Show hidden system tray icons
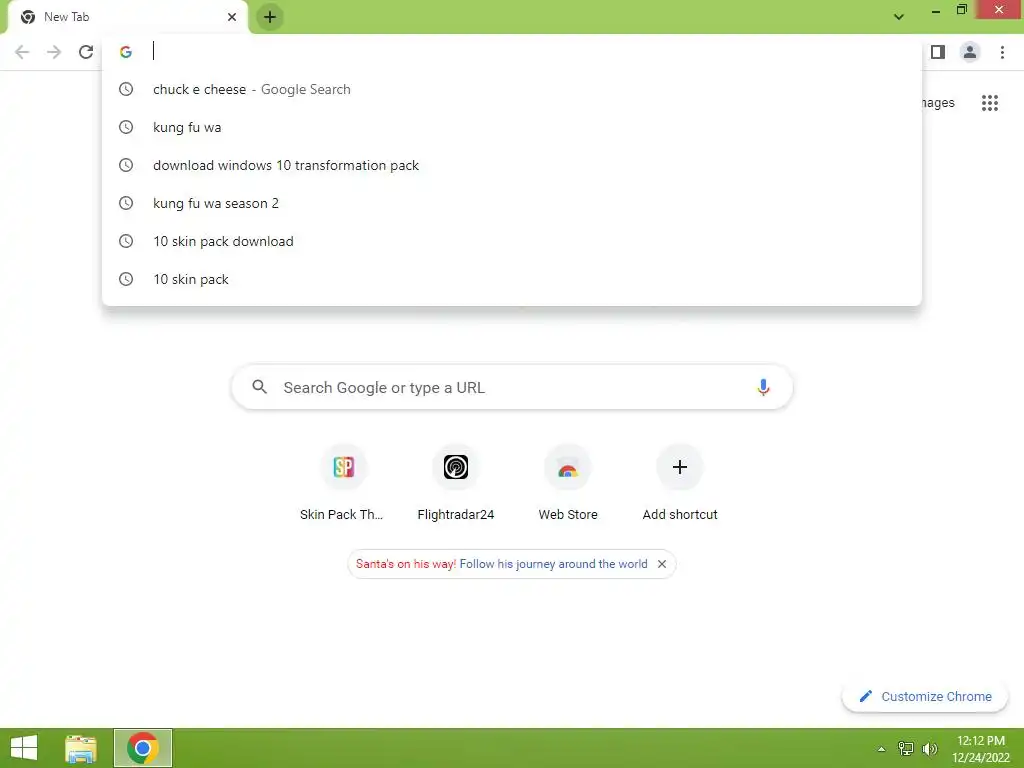1024x768 pixels. [882, 749]
